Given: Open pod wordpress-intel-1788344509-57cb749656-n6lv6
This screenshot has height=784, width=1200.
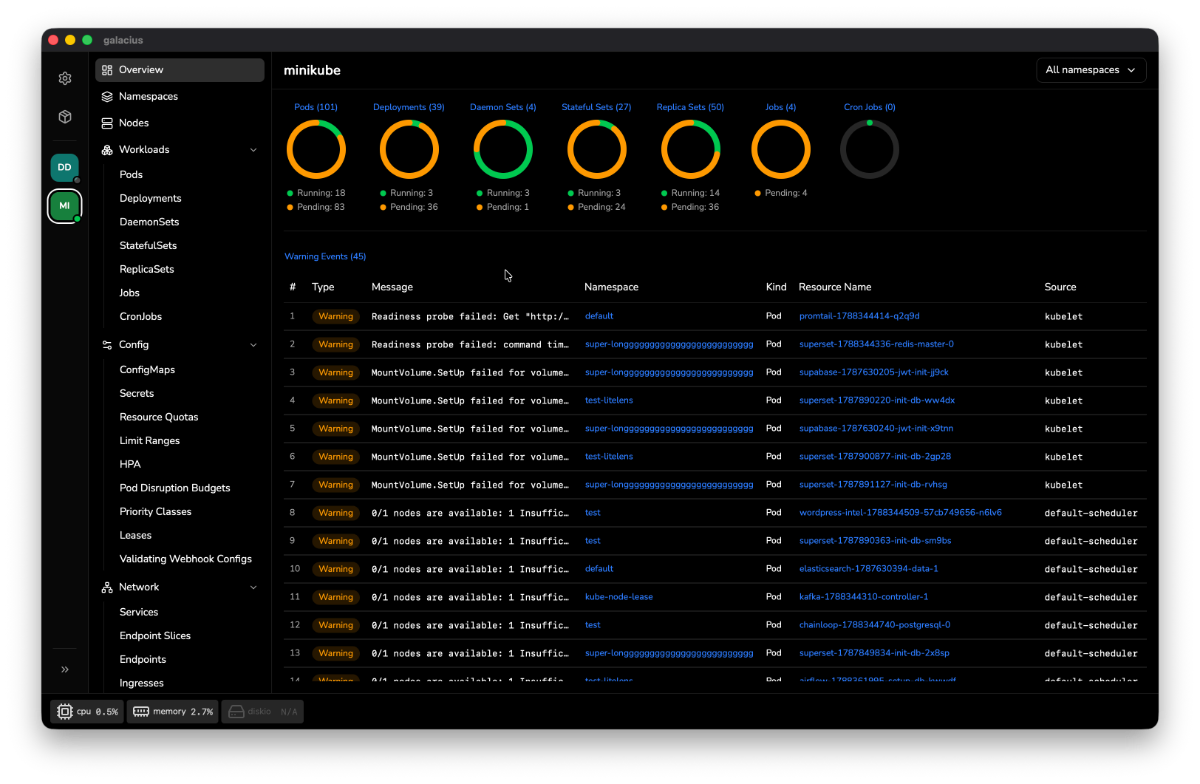Looking at the screenshot, I should 900,512.
